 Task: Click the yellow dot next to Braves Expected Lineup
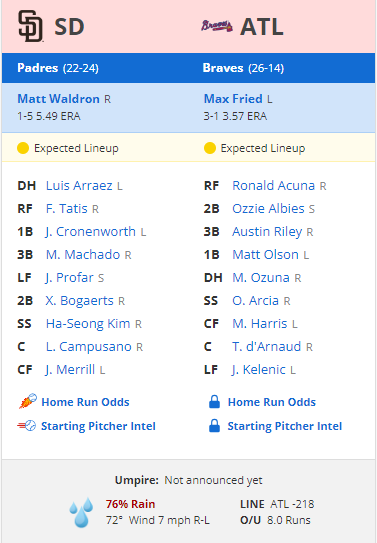(x=210, y=148)
